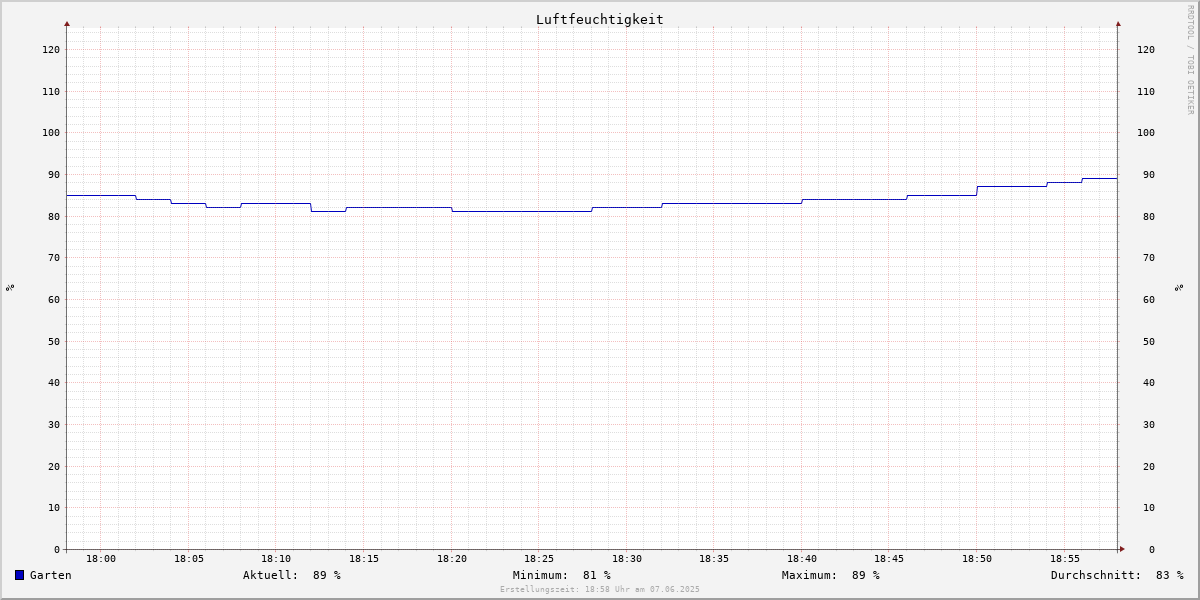Click the 'Minimum: 81 %' value
1200x600 pixels.
tap(562, 575)
